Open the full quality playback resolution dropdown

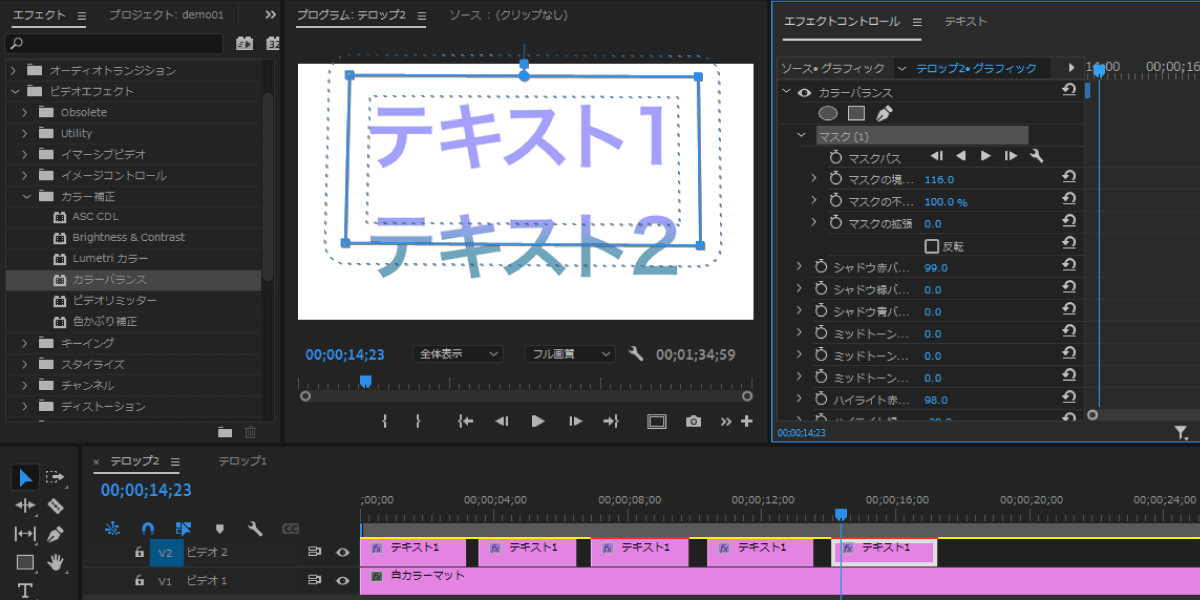[x=570, y=354]
